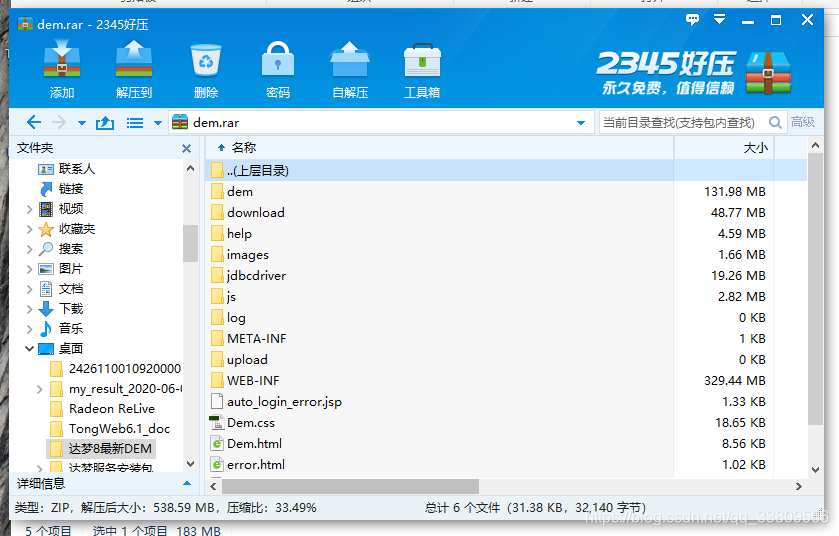
Task: Select the download folder row
Action: (506, 212)
